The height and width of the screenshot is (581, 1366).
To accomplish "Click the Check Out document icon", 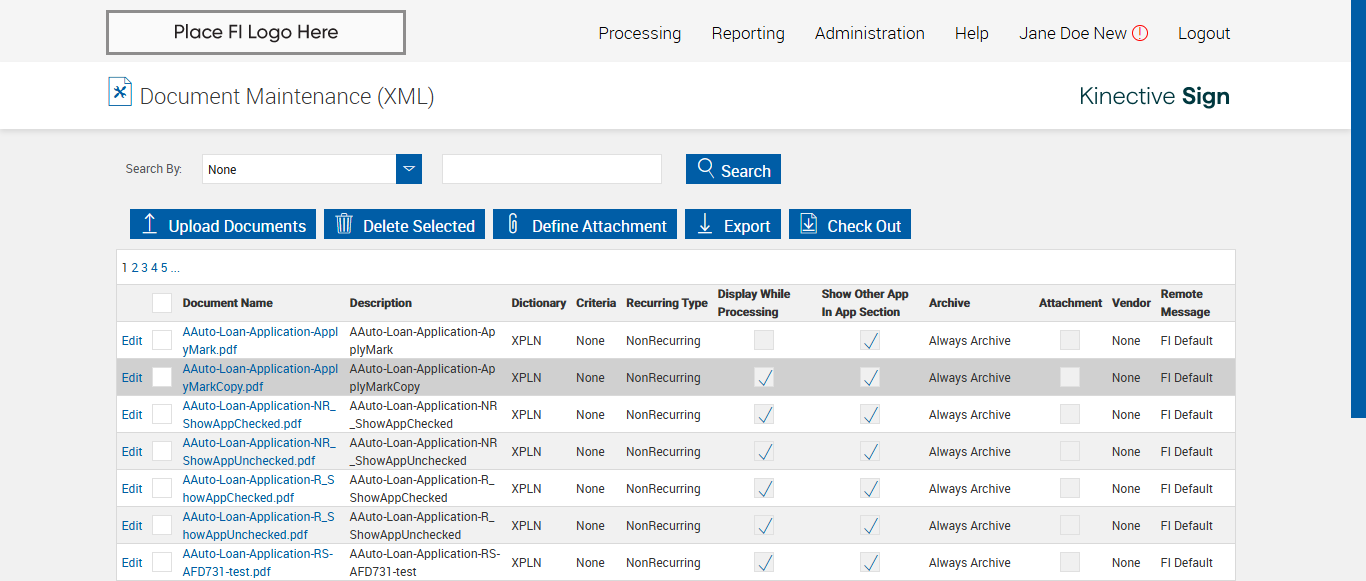I will (809, 224).
